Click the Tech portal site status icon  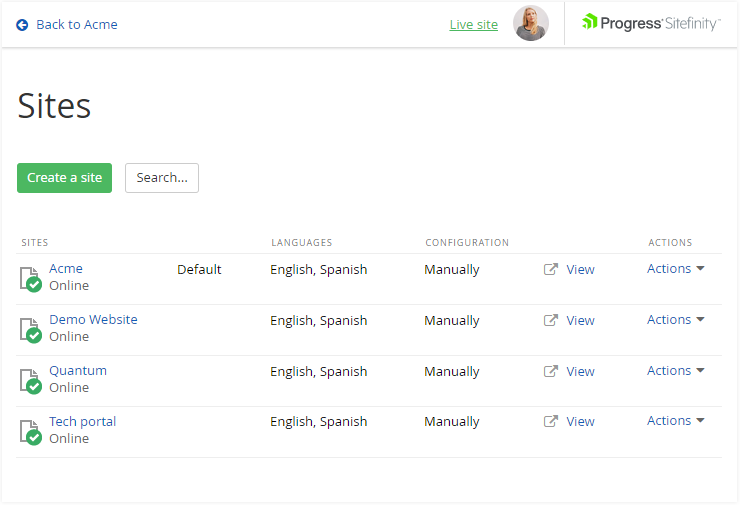click(31, 432)
